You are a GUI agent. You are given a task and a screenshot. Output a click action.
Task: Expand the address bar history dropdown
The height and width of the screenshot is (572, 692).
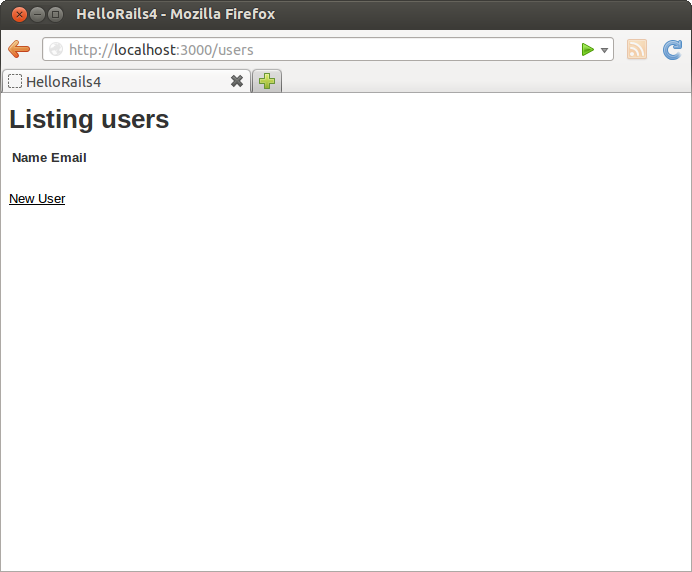click(605, 50)
